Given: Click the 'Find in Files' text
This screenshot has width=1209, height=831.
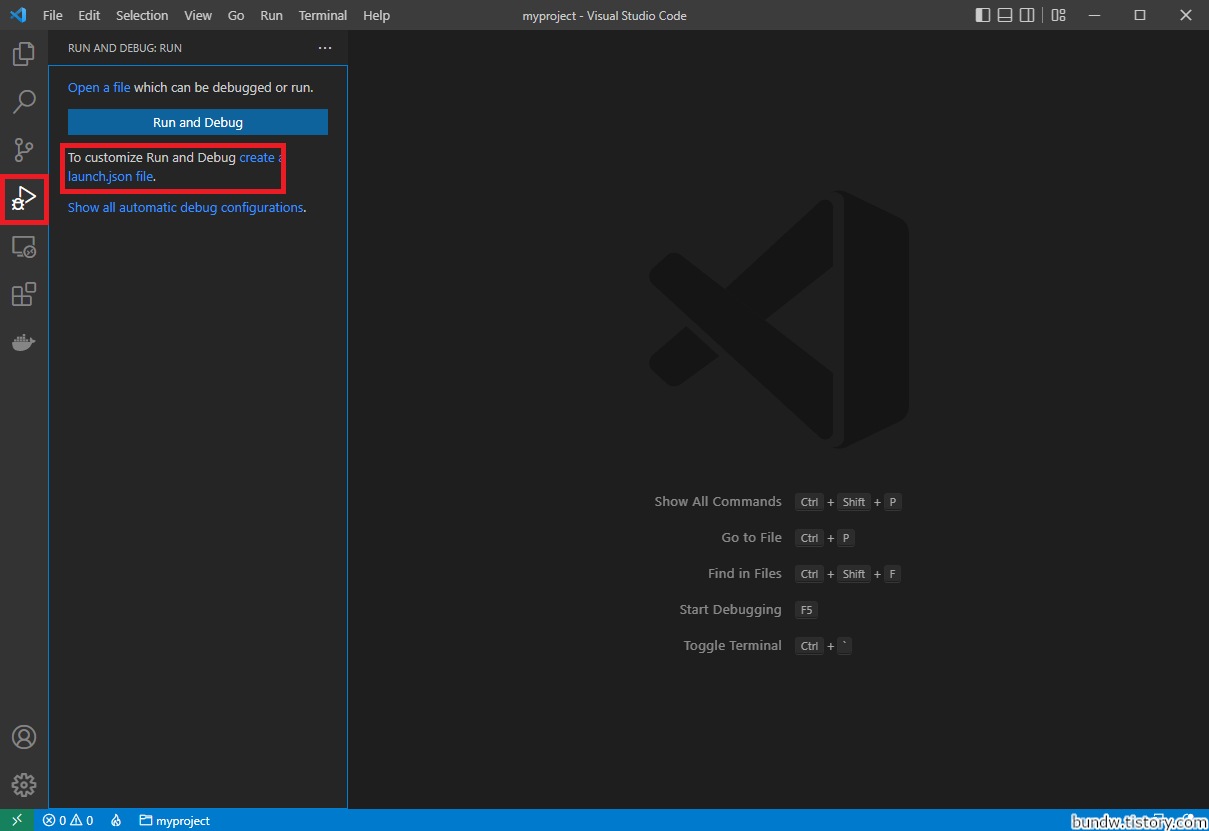Looking at the screenshot, I should coord(745,573).
